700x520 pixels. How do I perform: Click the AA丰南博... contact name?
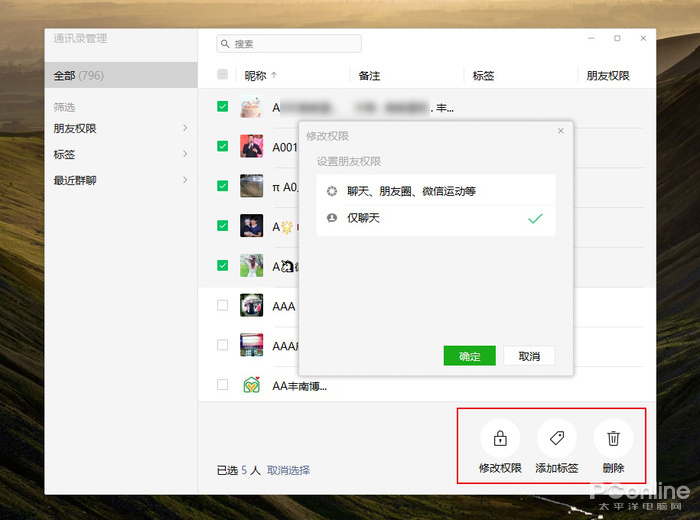pyautogui.click(x=300, y=386)
